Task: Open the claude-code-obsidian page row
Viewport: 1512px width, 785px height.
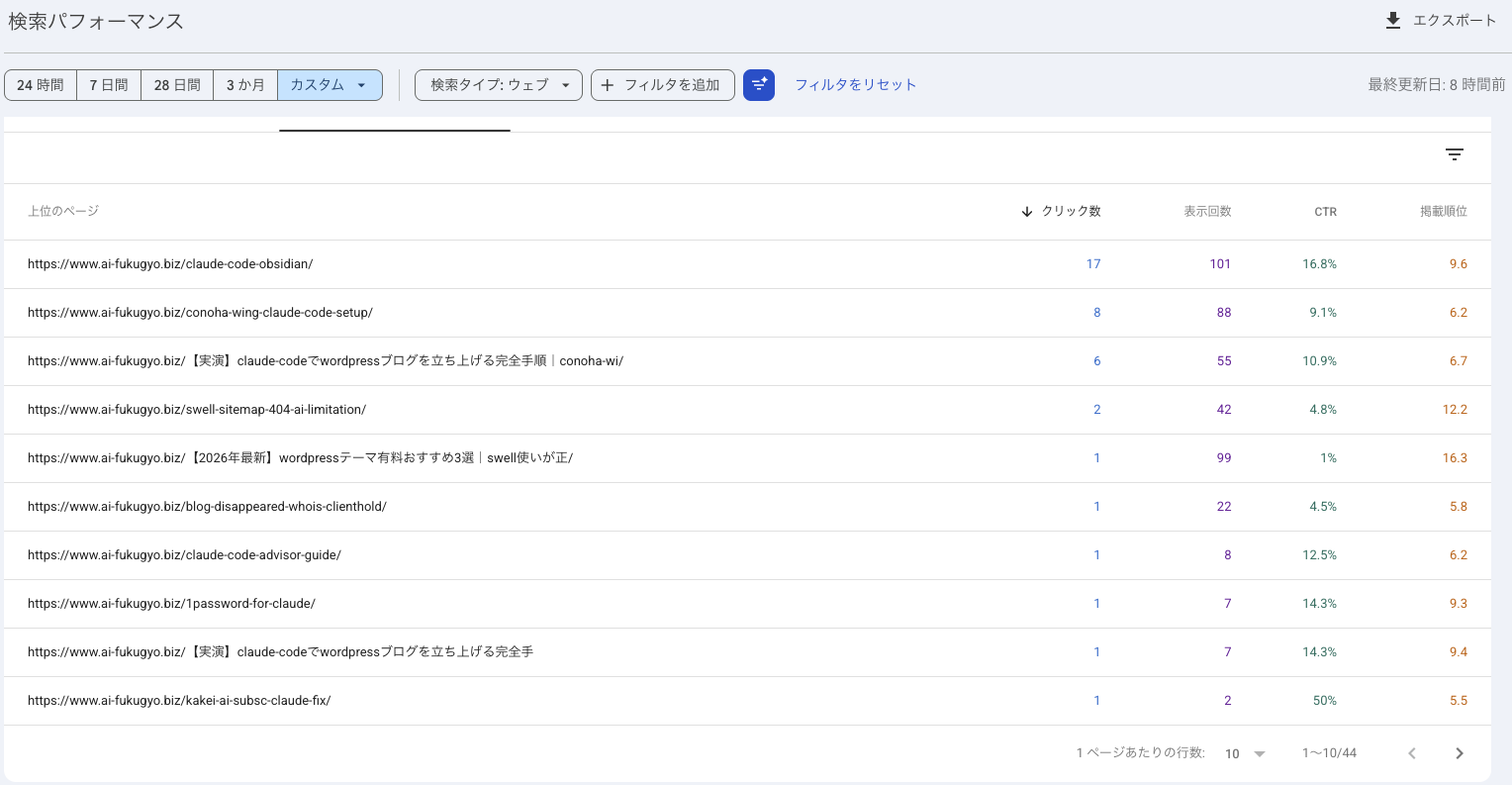Action: (x=747, y=264)
